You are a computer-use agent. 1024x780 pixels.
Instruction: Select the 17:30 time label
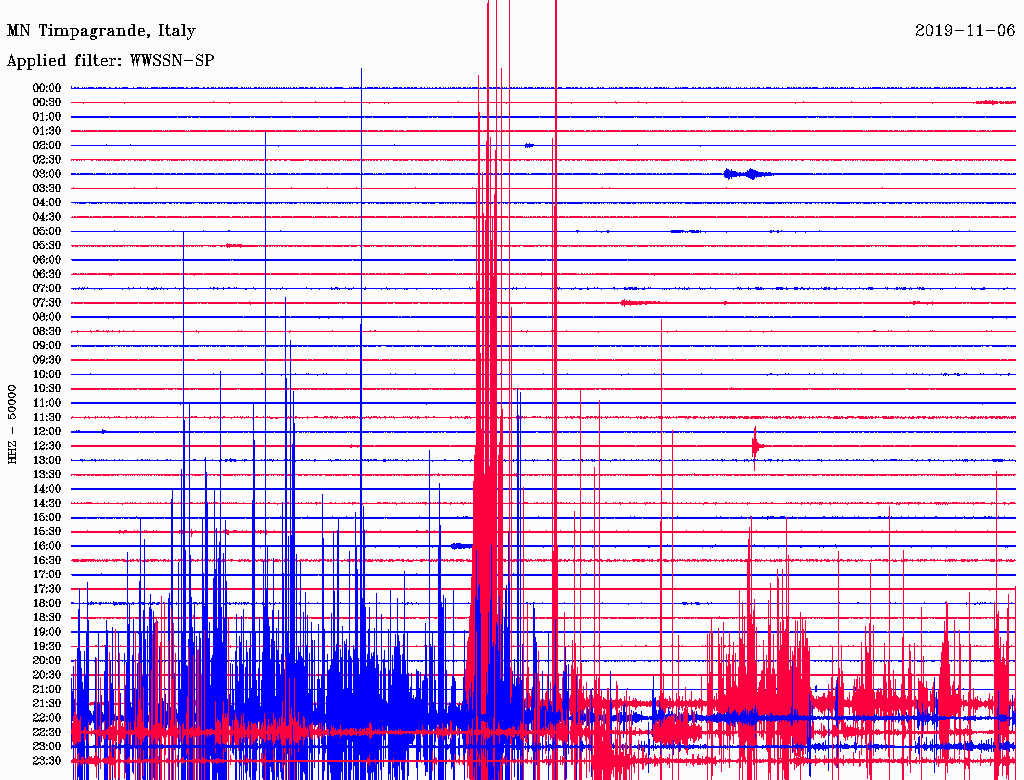(x=47, y=589)
